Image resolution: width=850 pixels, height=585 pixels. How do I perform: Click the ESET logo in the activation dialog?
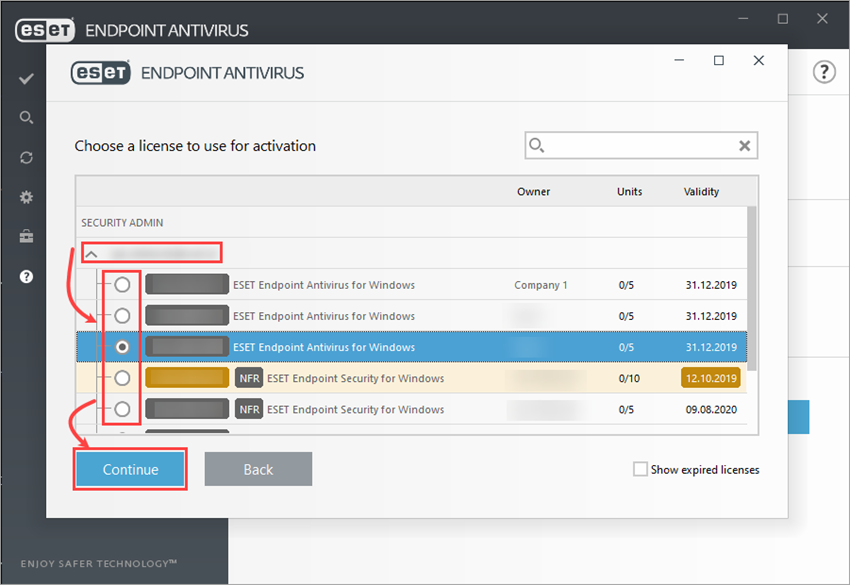click(101, 73)
